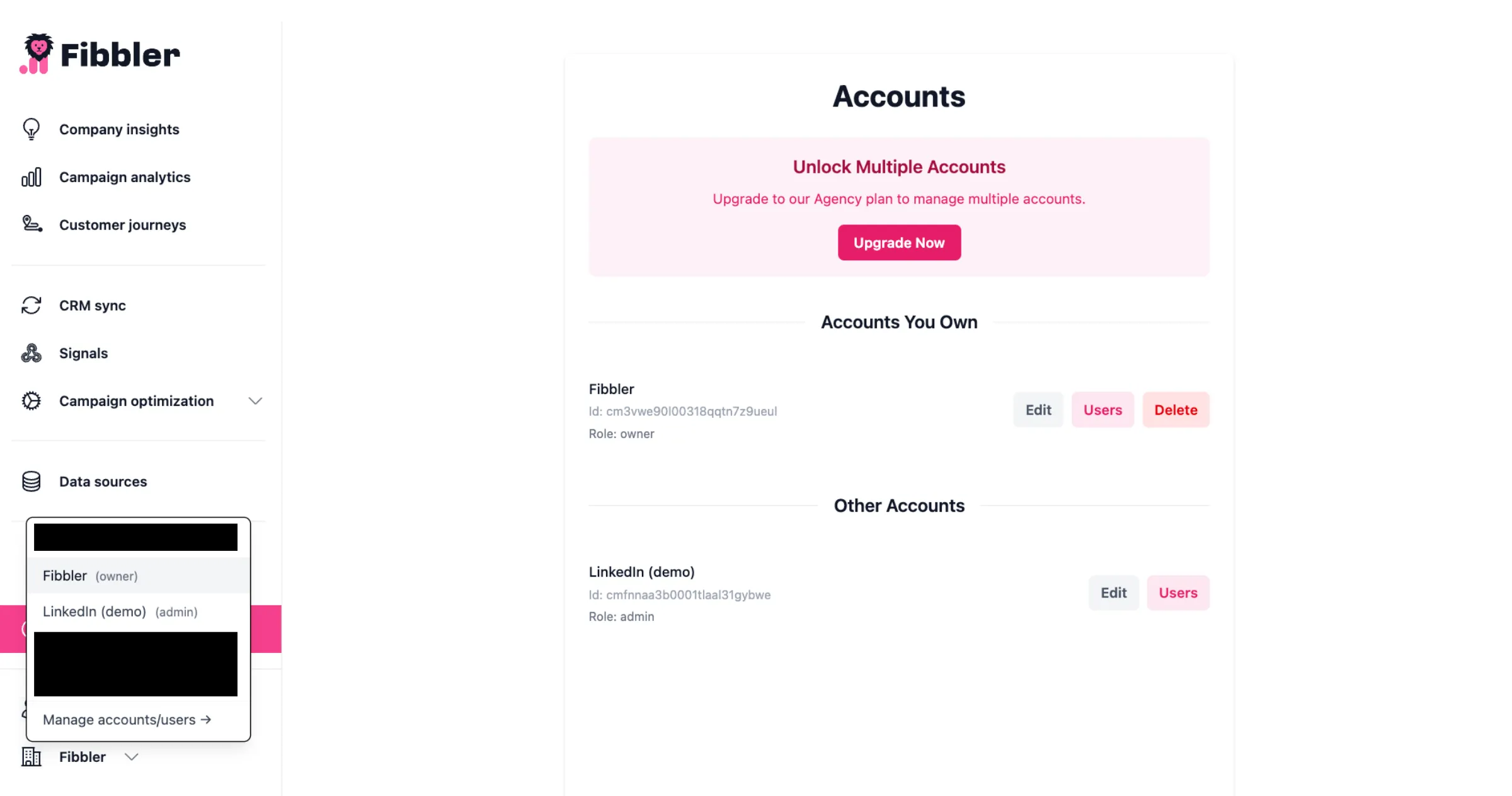Screen dimensions: 1512x796
Task: Delete the Fibbler account
Action: 1176,409
